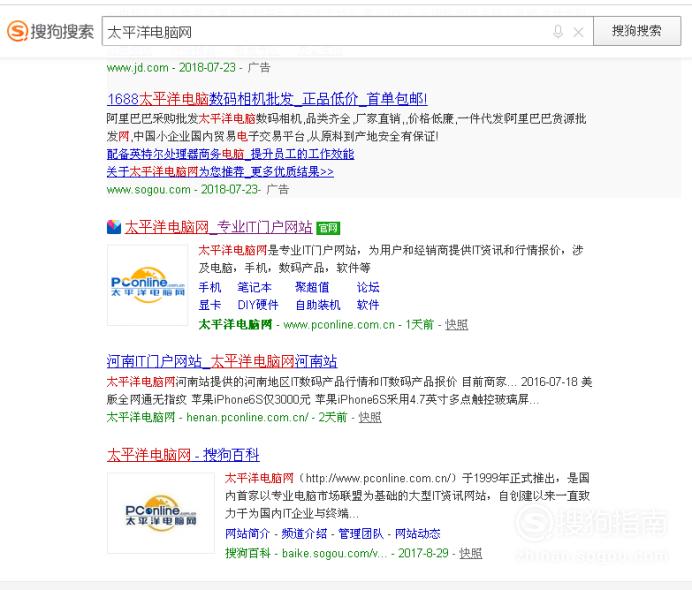Click the microphone voice search icon
This screenshot has width=692, height=590.
tap(558, 32)
